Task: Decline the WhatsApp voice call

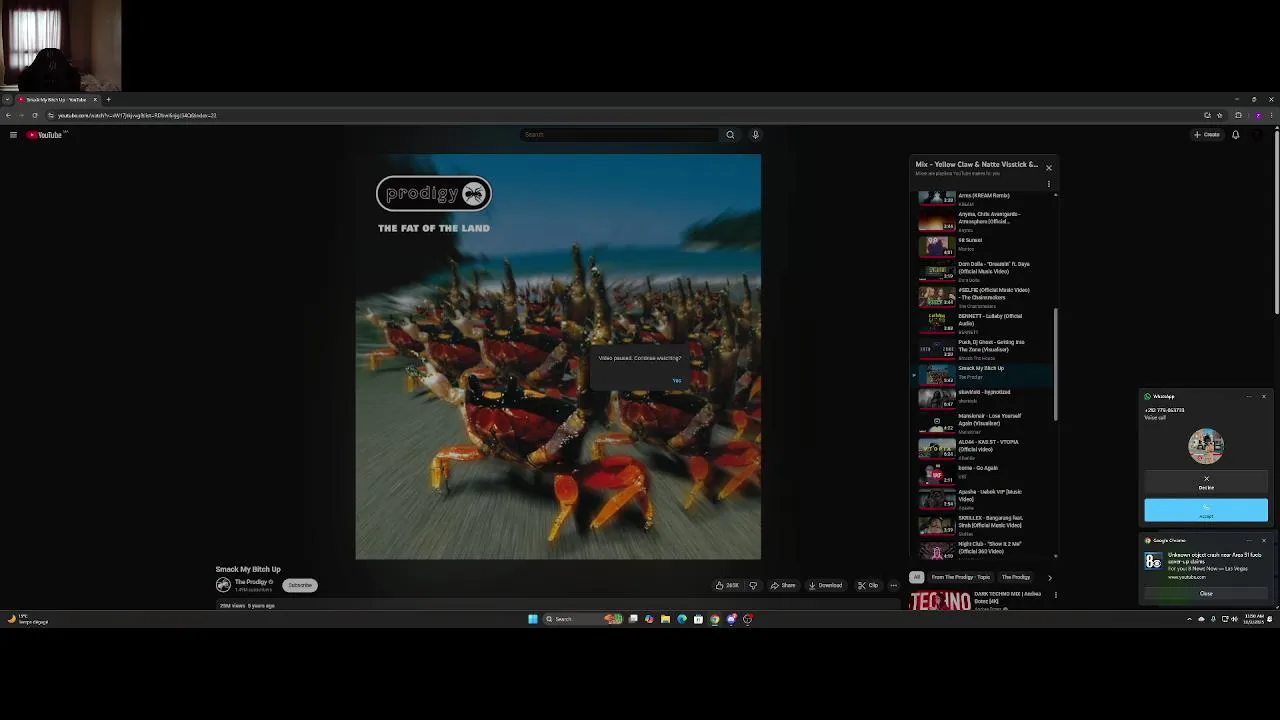Action: pyautogui.click(x=1206, y=482)
